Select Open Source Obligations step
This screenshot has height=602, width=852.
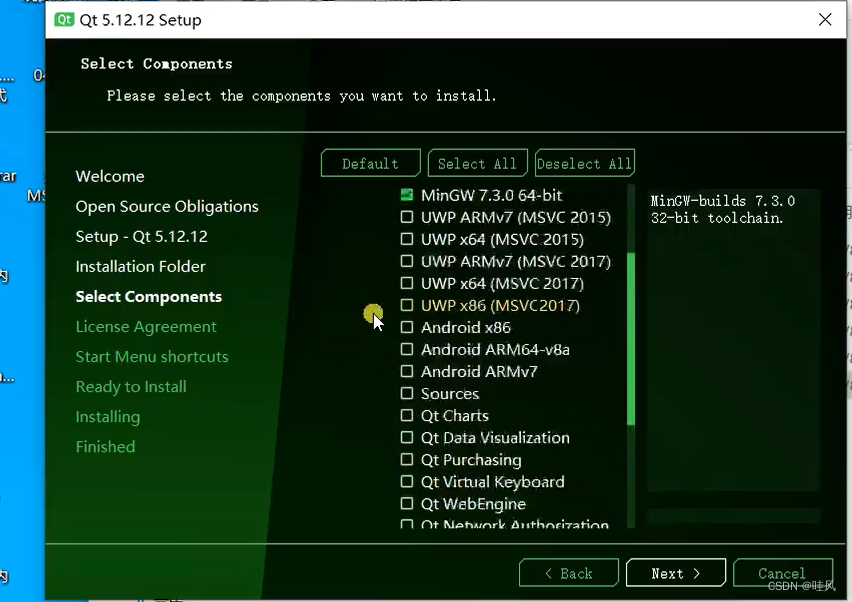pos(167,206)
